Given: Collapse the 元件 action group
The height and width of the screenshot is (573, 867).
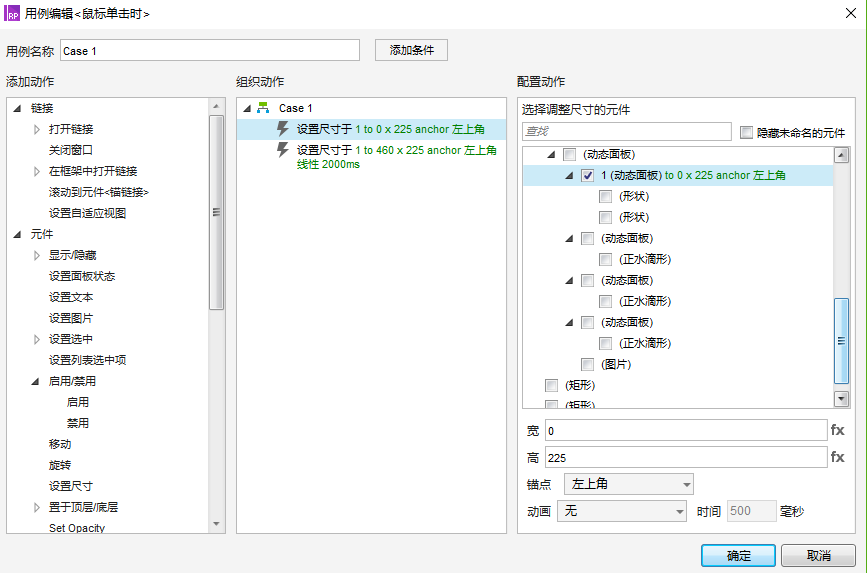Looking at the screenshot, I should pyautogui.click(x=18, y=235).
